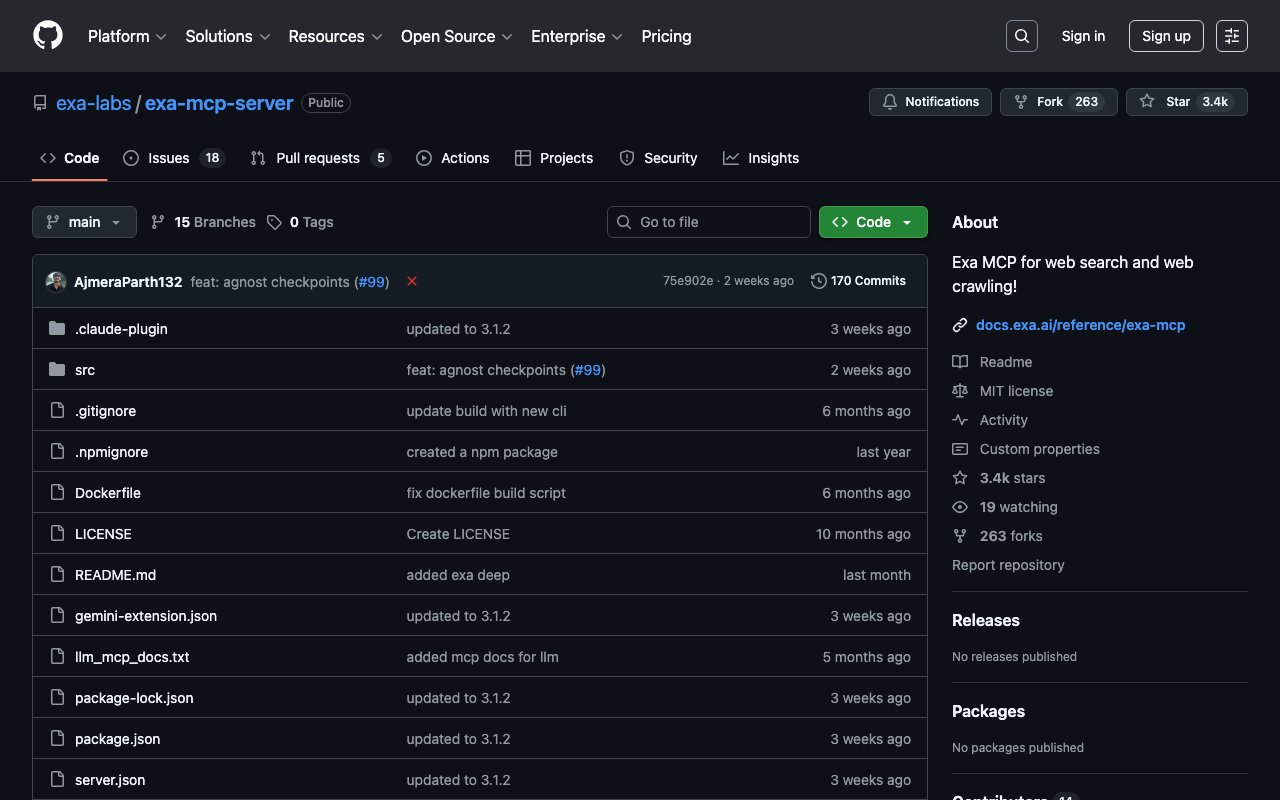Click the Sign up button

(x=1166, y=36)
